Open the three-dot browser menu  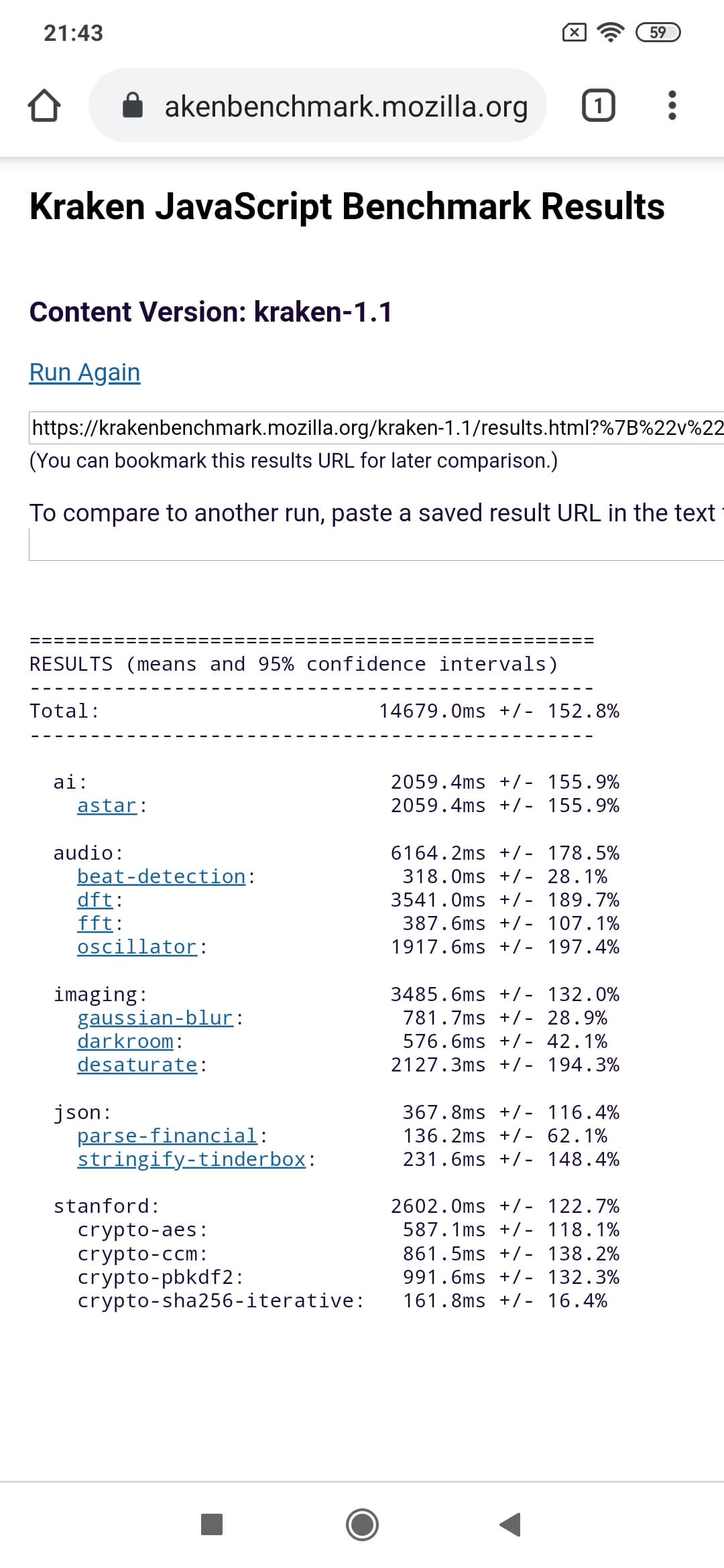coord(672,106)
